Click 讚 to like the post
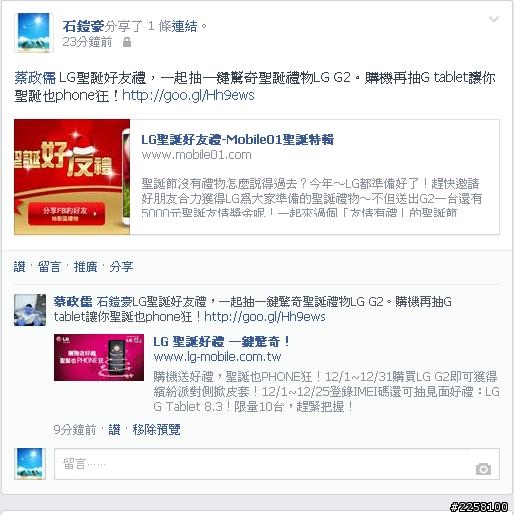The image size is (514, 515). click(19, 267)
